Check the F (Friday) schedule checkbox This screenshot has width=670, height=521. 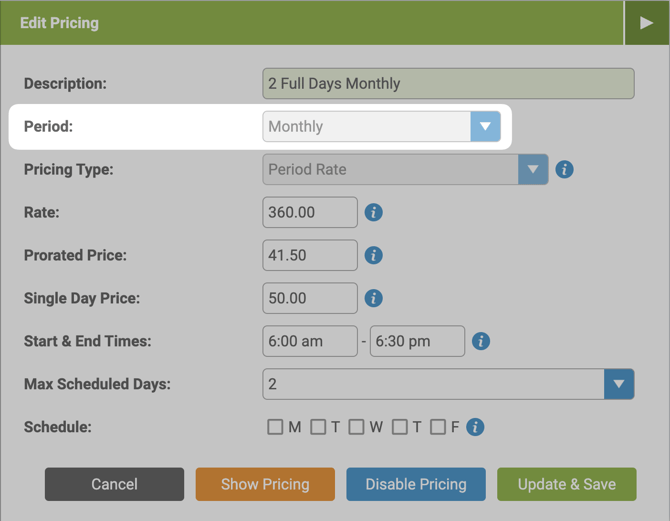(438, 427)
